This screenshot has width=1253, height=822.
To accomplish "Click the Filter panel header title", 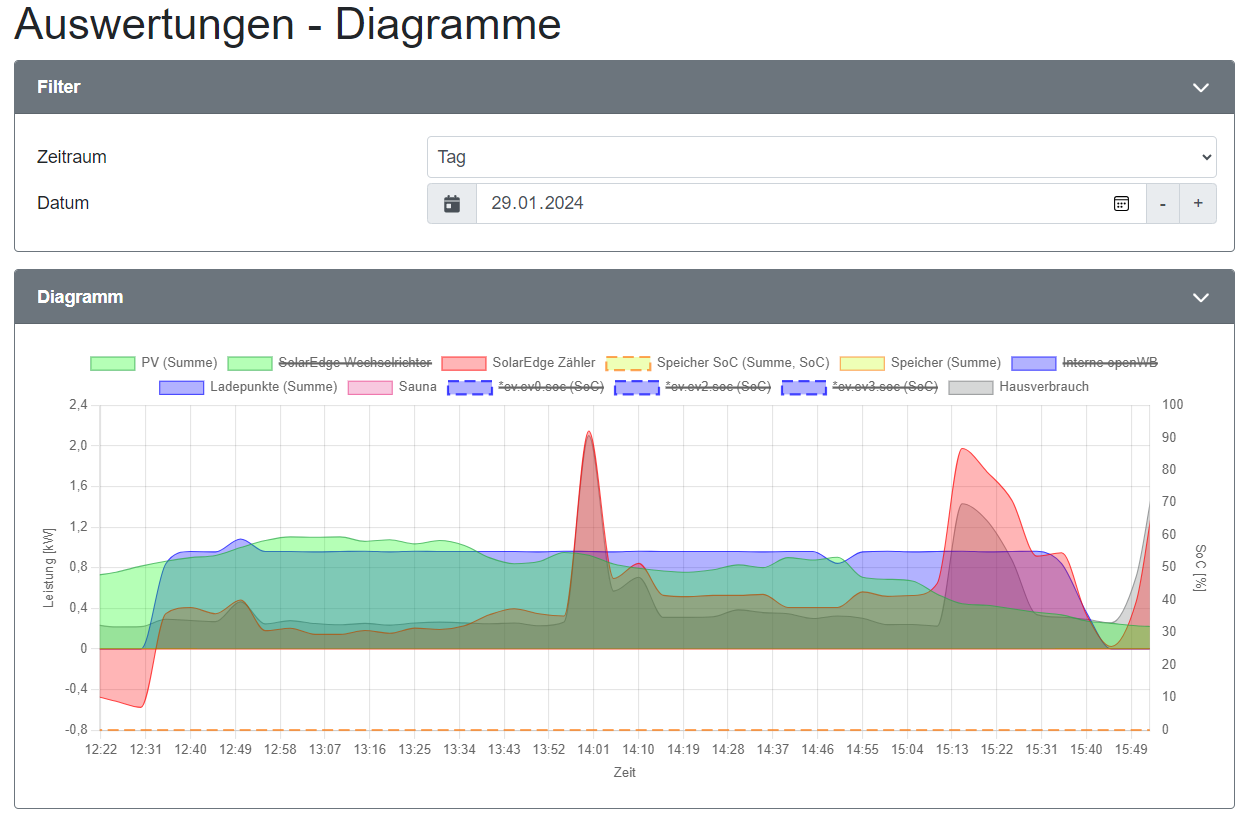I will point(59,88).
